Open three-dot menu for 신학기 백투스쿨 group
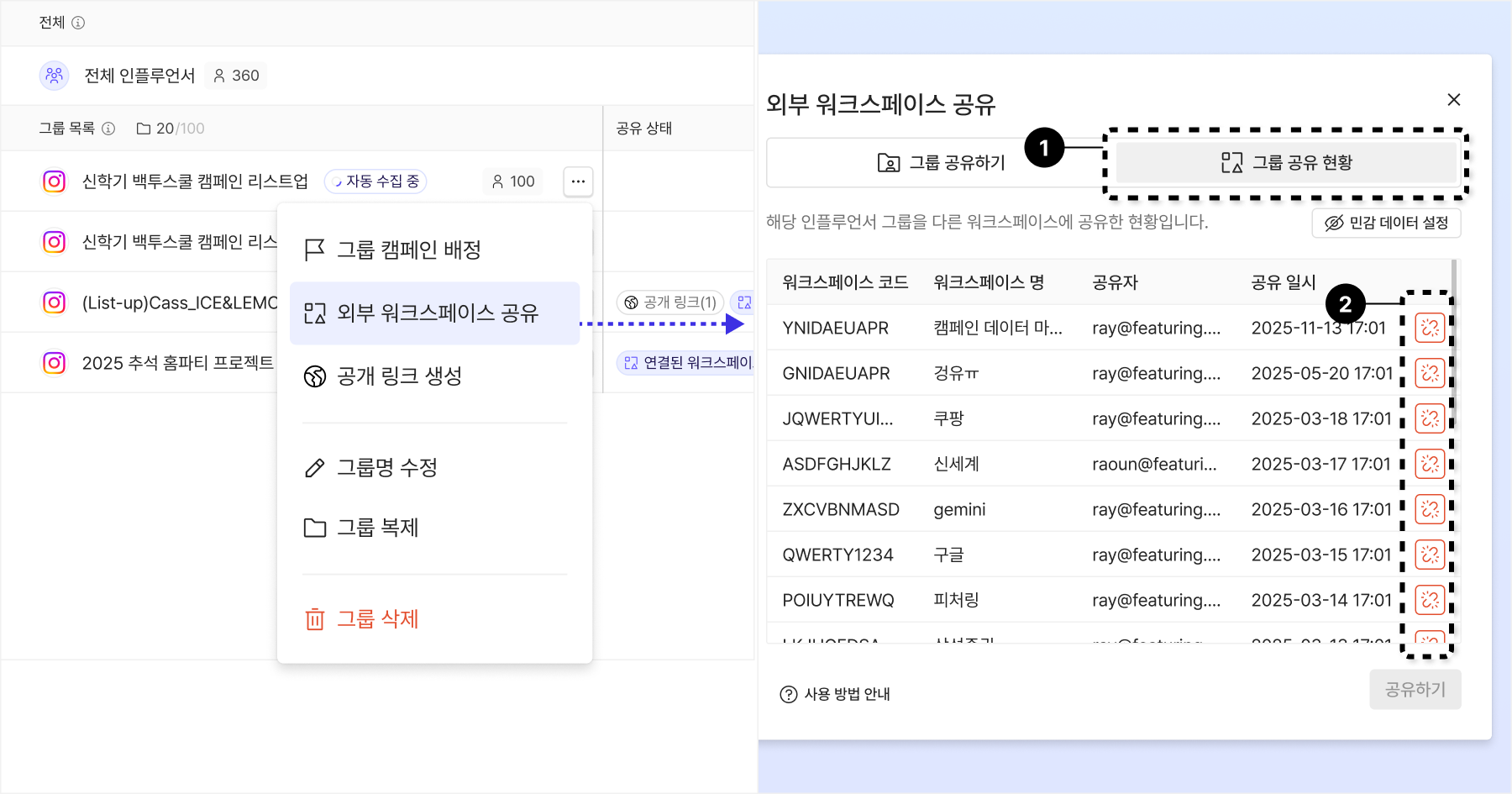 coord(578,181)
